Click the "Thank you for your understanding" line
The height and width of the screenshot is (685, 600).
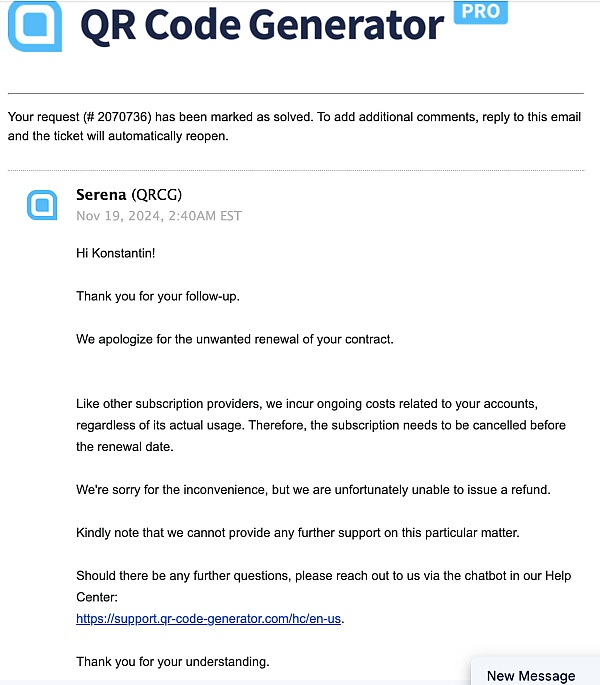click(x=173, y=662)
